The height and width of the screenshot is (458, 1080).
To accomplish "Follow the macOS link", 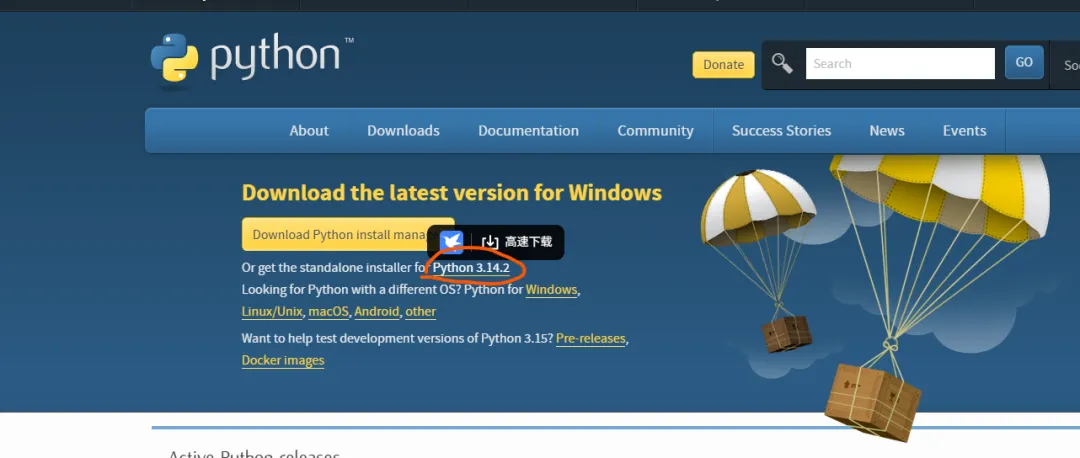I will tap(329, 311).
